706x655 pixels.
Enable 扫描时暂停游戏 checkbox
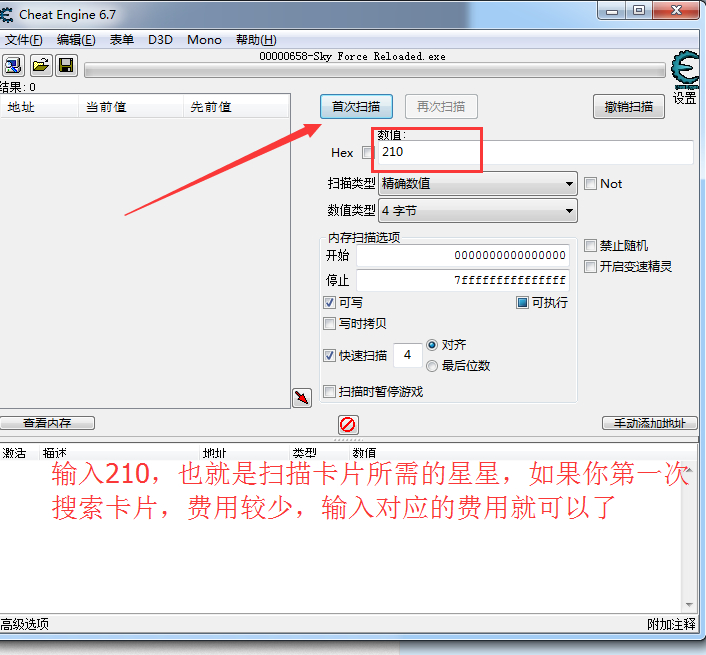click(x=330, y=391)
